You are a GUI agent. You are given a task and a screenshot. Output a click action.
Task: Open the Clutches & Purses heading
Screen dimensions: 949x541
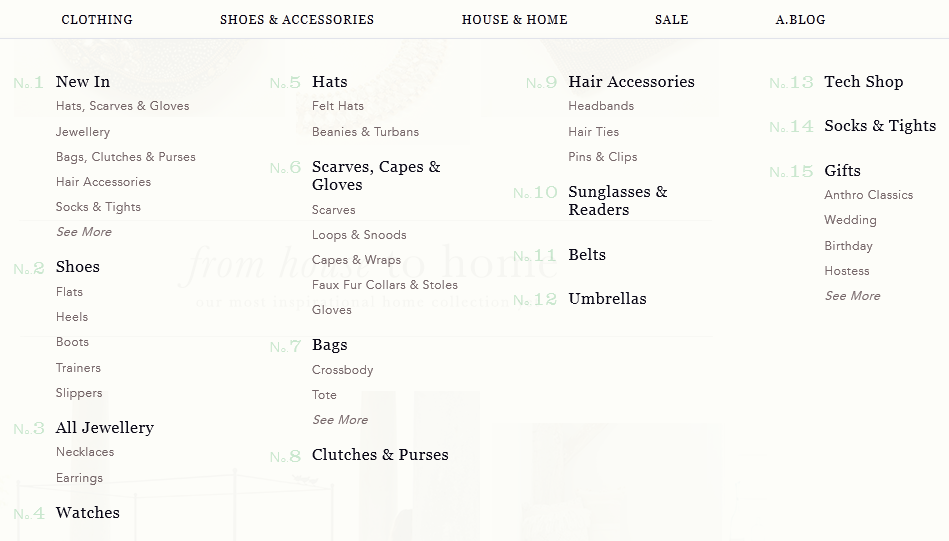[x=380, y=455]
